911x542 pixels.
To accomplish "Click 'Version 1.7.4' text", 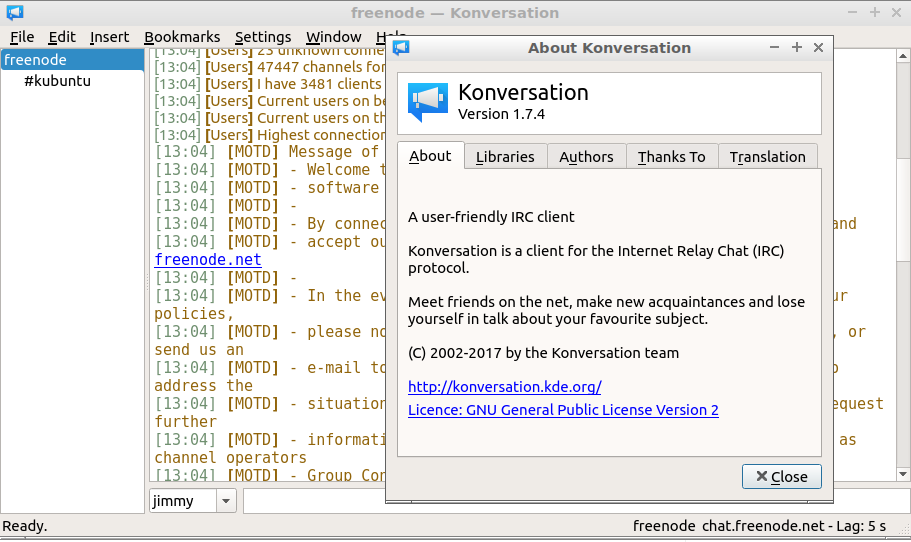I will click(x=501, y=114).
